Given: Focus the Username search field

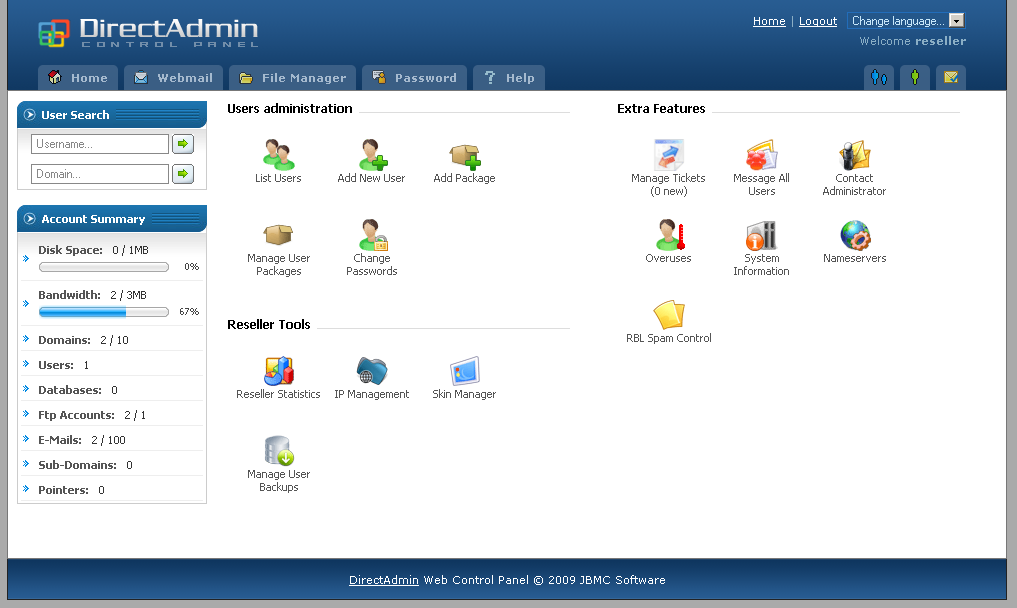Looking at the screenshot, I should point(100,144).
